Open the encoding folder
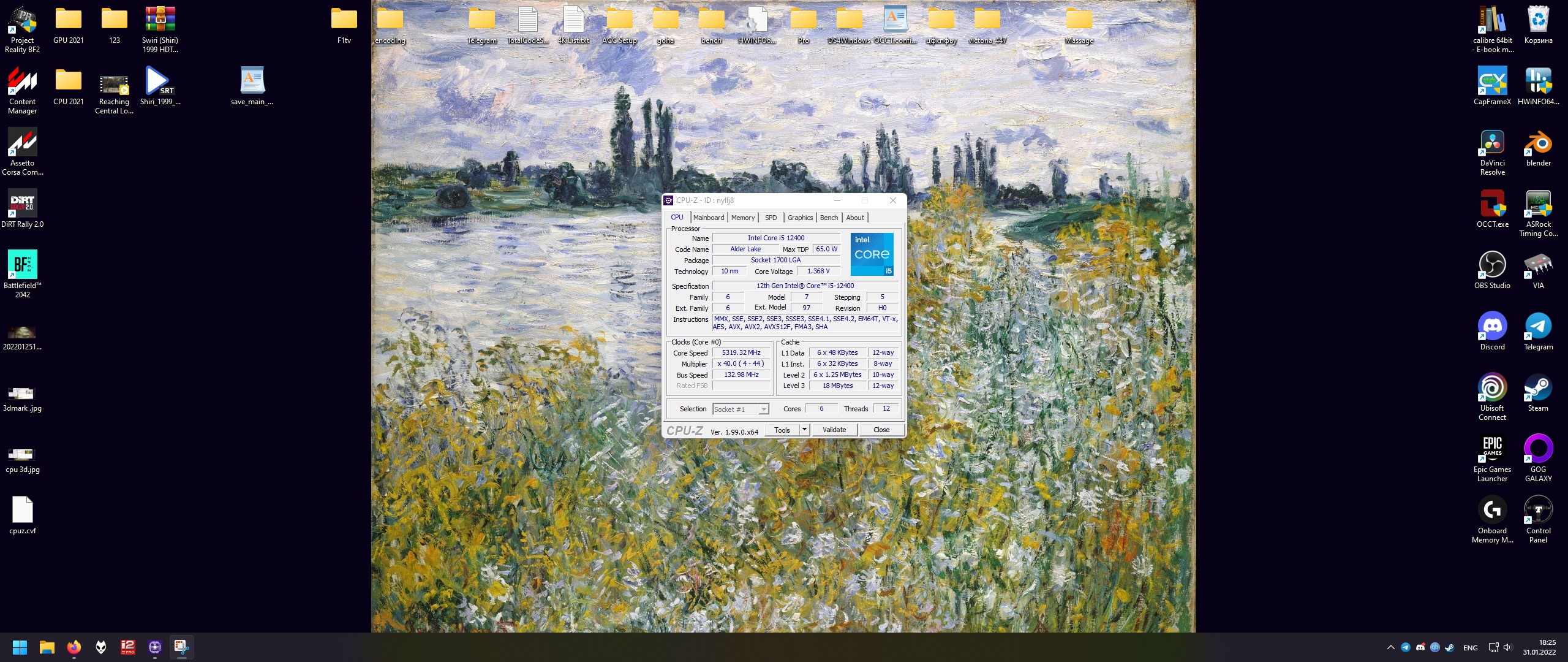The height and width of the screenshot is (662, 1568). pos(390,25)
